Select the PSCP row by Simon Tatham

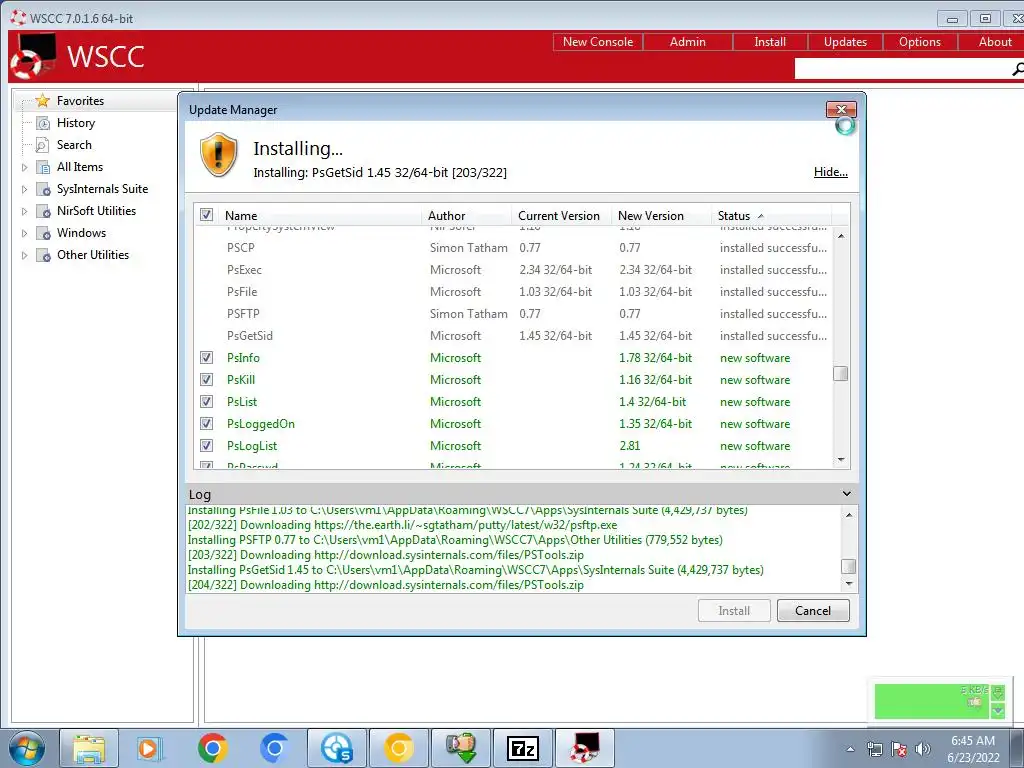click(x=513, y=248)
